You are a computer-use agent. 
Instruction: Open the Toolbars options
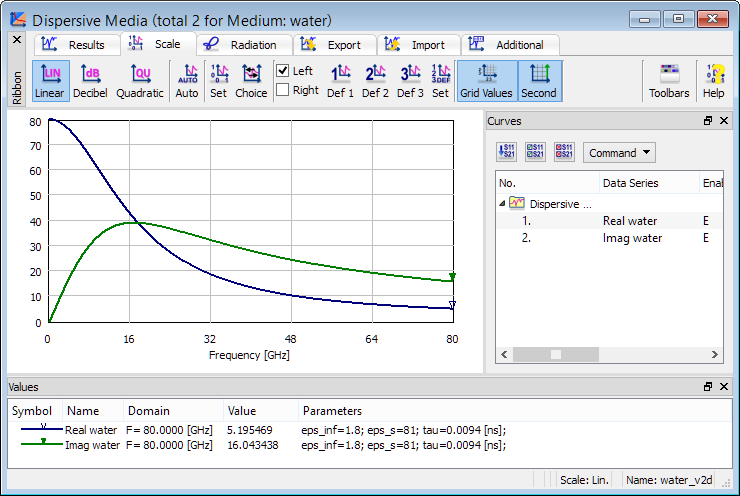pyautogui.click(x=669, y=81)
